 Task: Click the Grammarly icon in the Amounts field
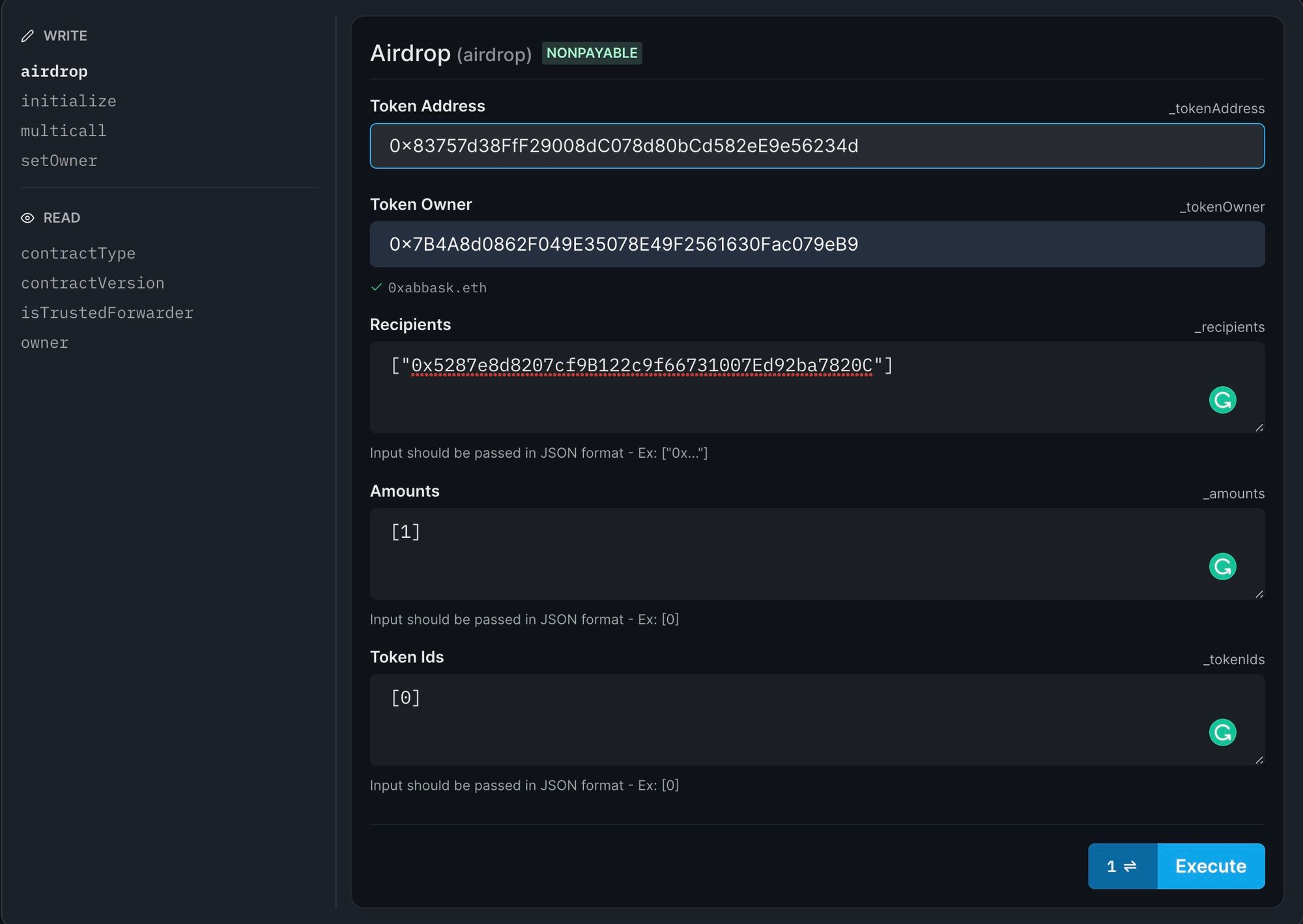tap(1222, 567)
